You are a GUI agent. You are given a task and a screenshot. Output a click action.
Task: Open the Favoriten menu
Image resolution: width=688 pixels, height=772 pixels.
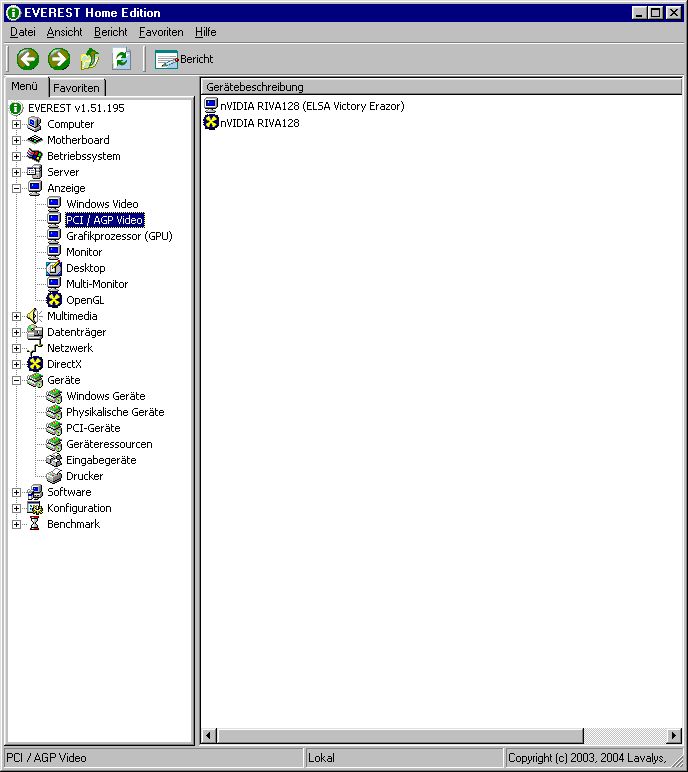pyautogui.click(x=161, y=32)
